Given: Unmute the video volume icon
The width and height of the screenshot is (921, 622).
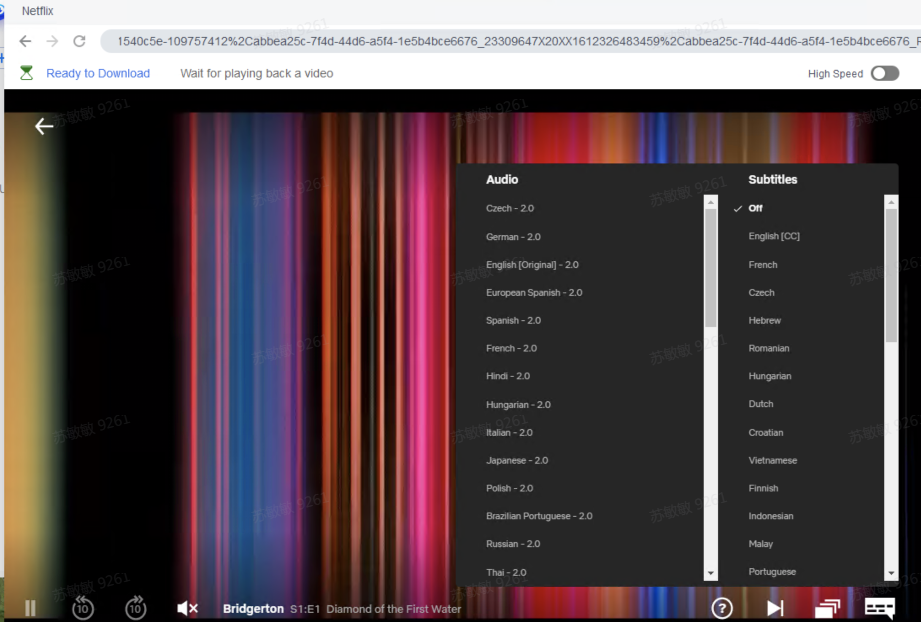Looking at the screenshot, I should click(187, 608).
